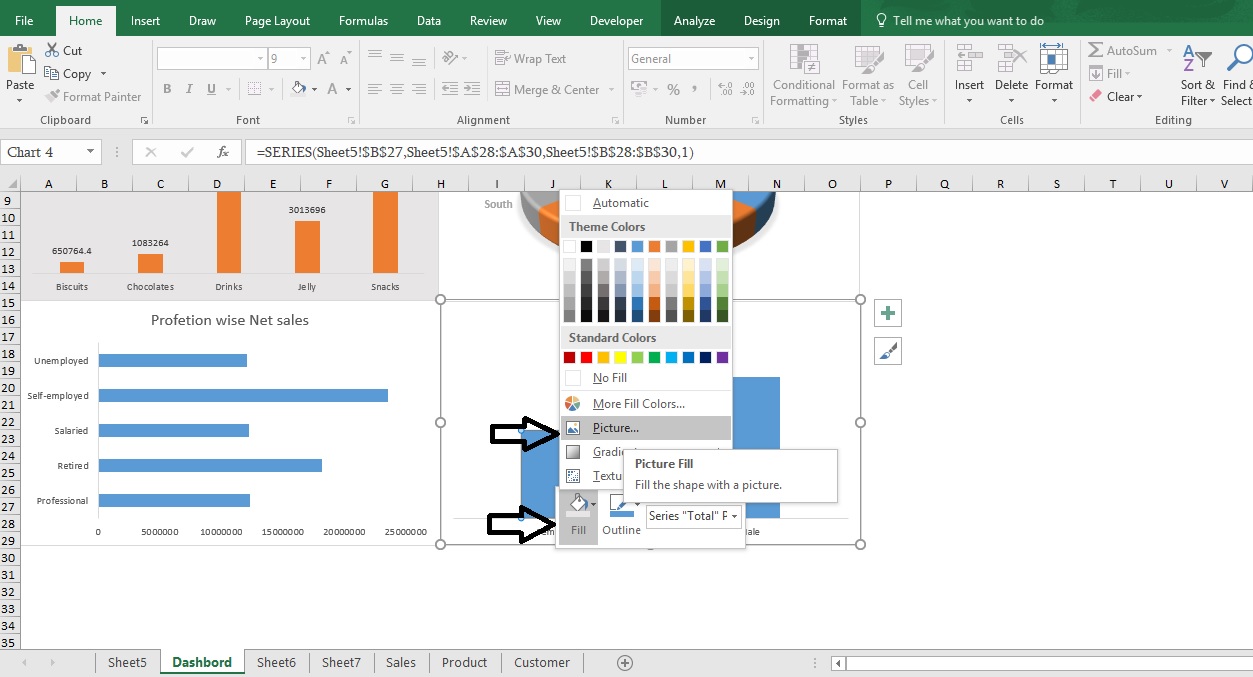The height and width of the screenshot is (677, 1253).
Task: Open Cell Styles gallery
Action: click(x=918, y=76)
